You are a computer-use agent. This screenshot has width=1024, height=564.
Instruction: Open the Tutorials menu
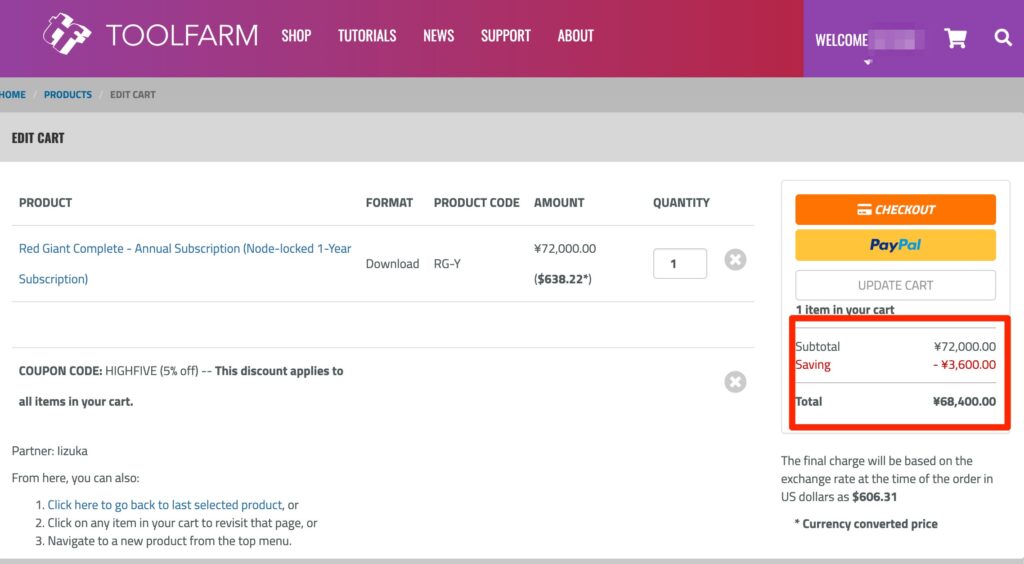coord(367,36)
